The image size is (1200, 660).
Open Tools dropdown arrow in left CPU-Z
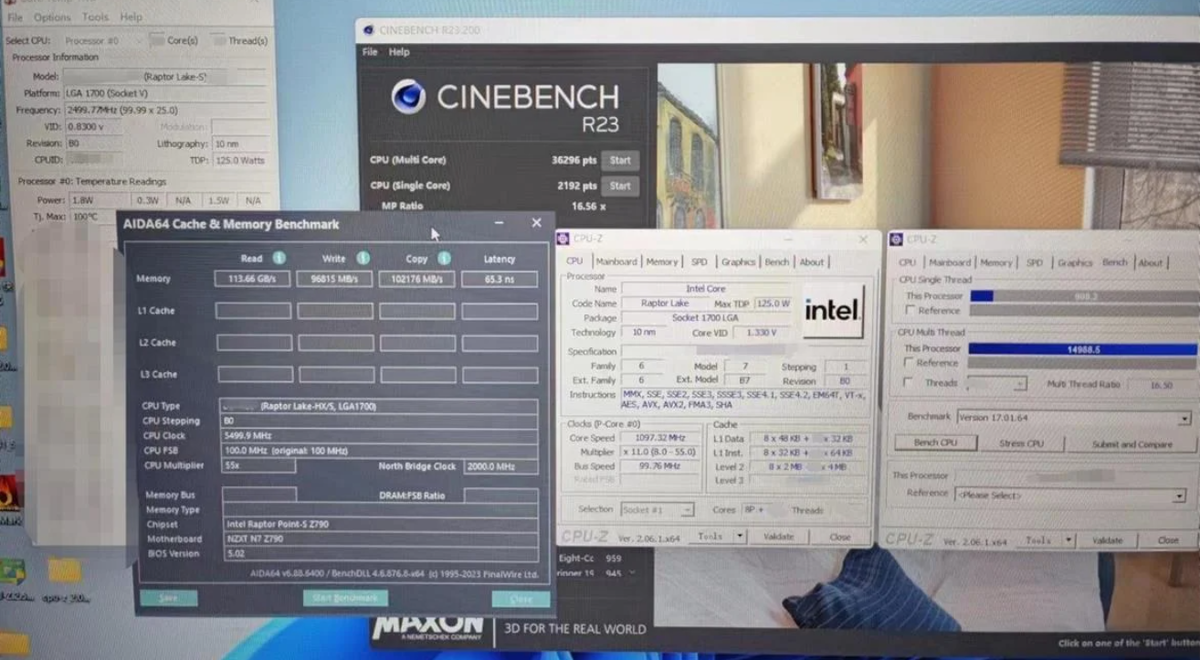(x=740, y=537)
